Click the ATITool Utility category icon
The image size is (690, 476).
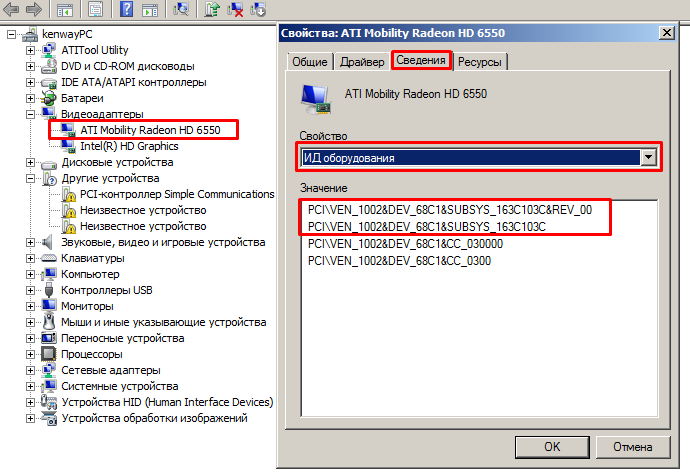click(x=48, y=50)
